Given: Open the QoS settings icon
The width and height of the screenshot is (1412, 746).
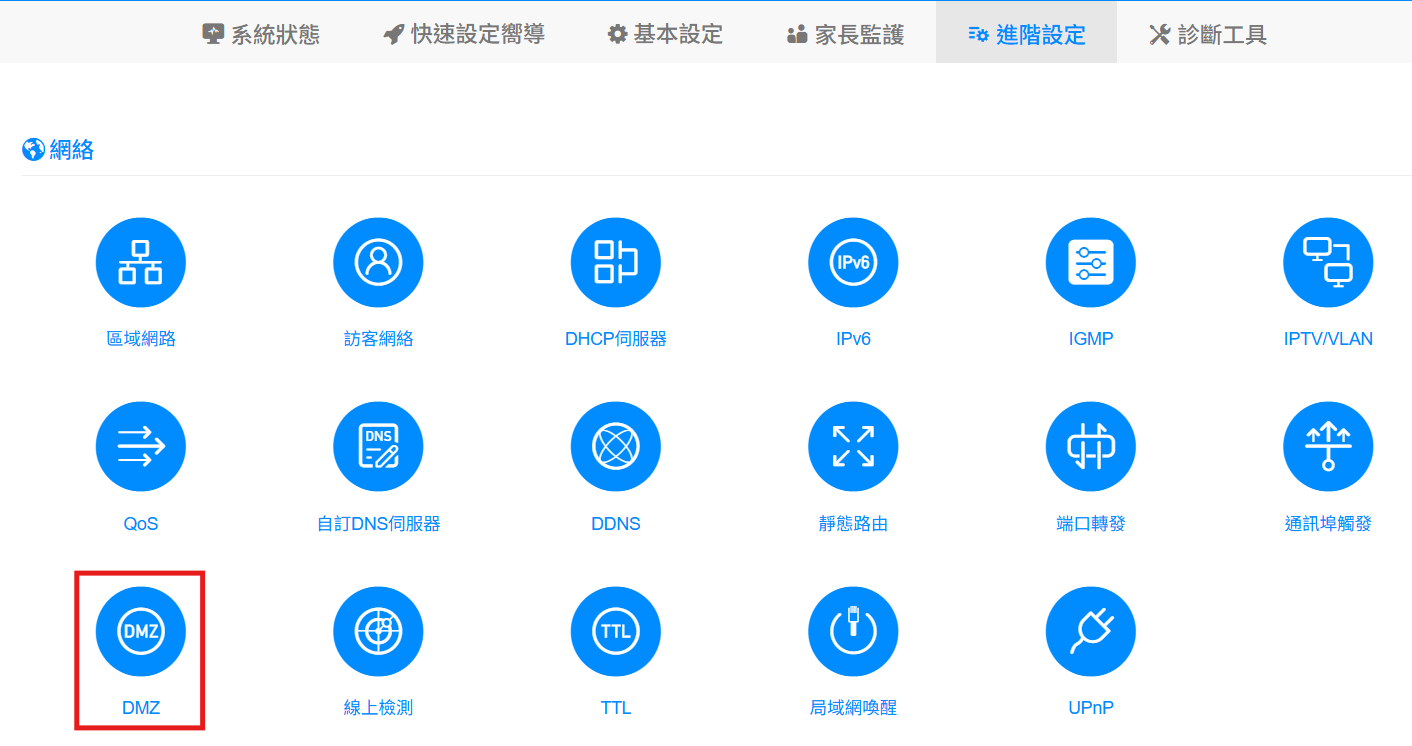Looking at the screenshot, I should [140, 446].
